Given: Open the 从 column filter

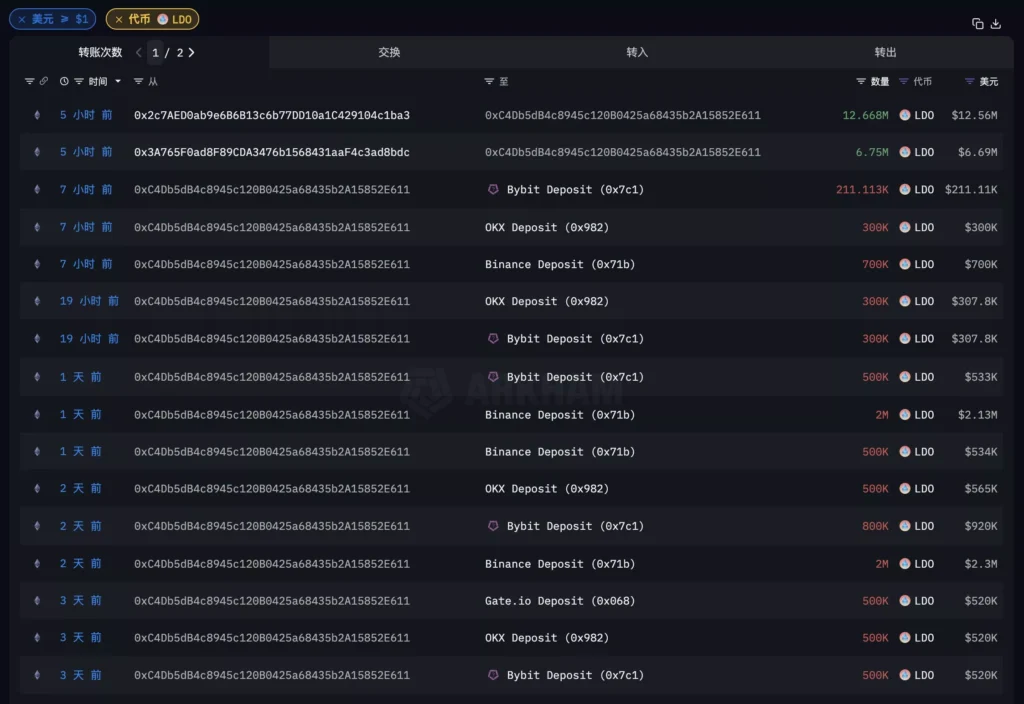Looking at the screenshot, I should 138,81.
